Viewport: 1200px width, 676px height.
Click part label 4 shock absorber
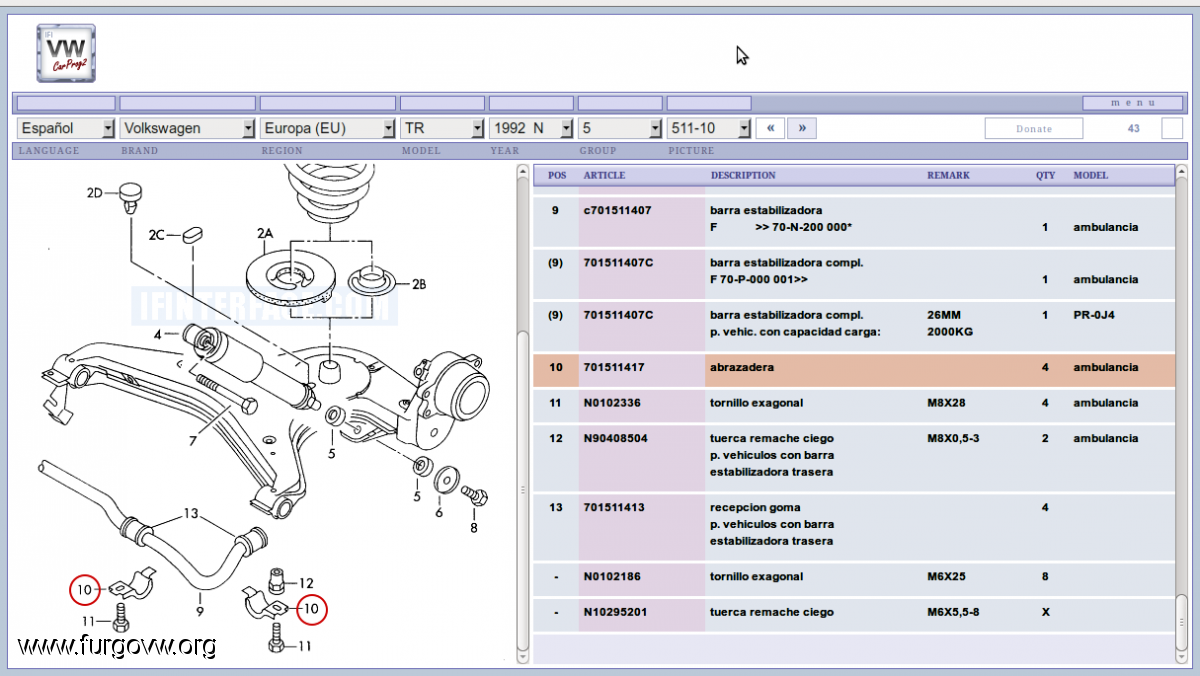click(x=158, y=334)
